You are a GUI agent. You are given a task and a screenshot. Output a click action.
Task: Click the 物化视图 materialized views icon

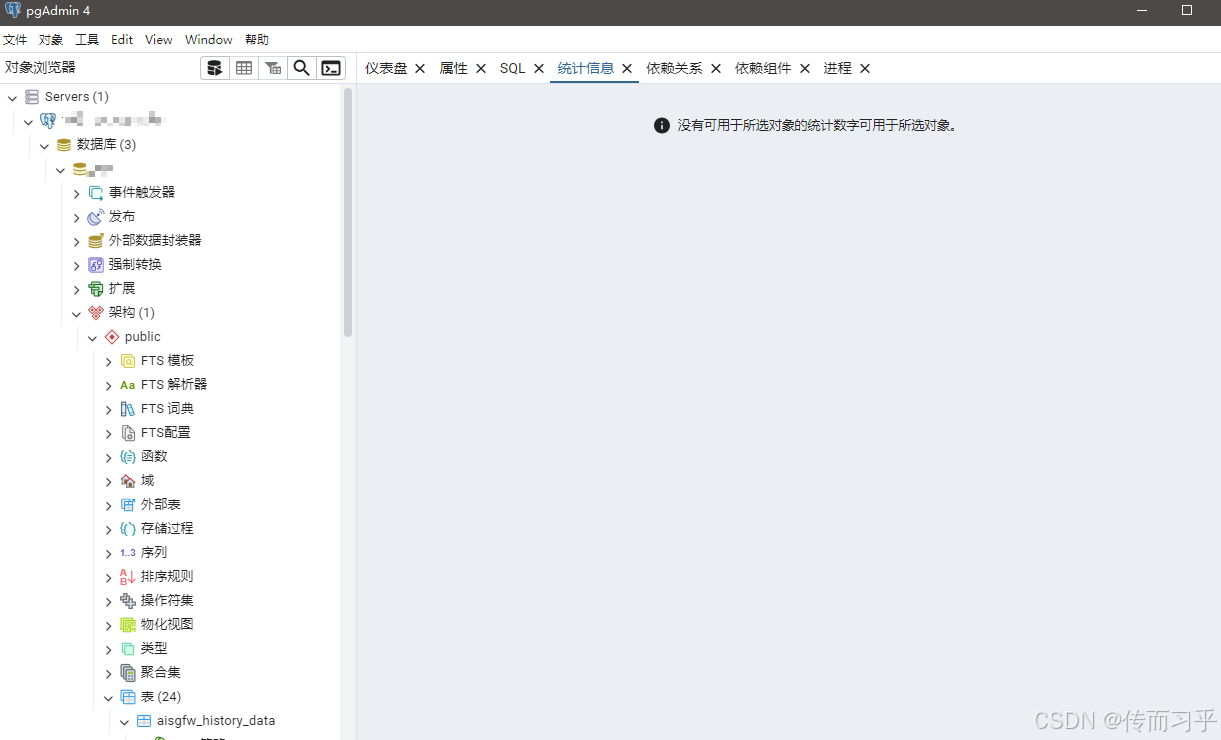click(x=128, y=625)
